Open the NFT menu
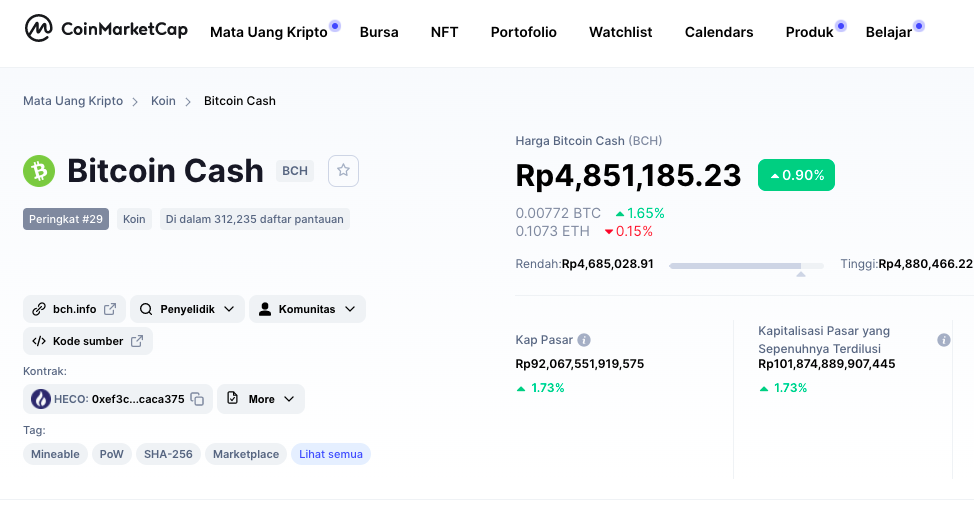974x512 pixels. [x=445, y=32]
